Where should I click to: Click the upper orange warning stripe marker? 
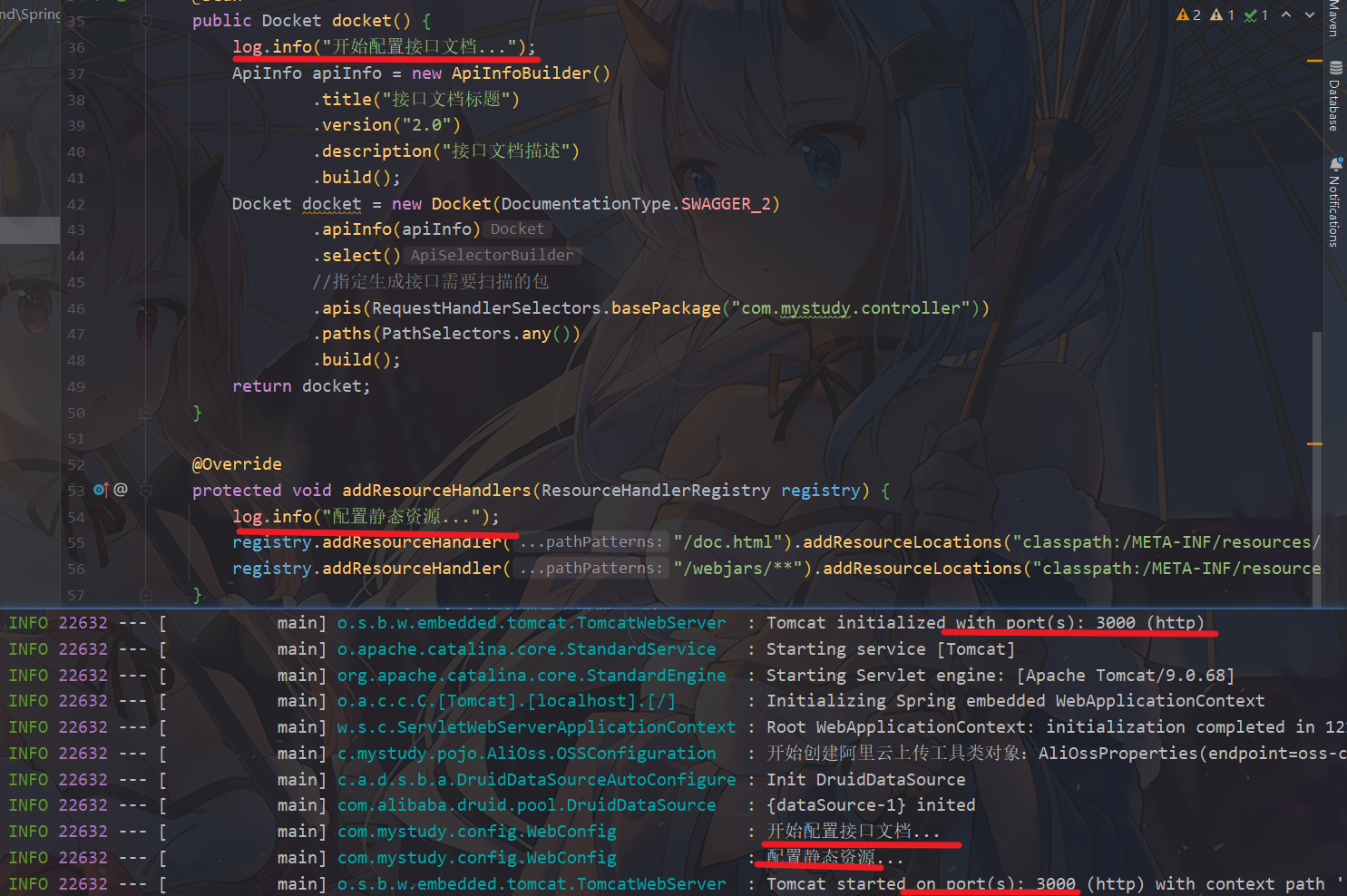pos(1313,61)
